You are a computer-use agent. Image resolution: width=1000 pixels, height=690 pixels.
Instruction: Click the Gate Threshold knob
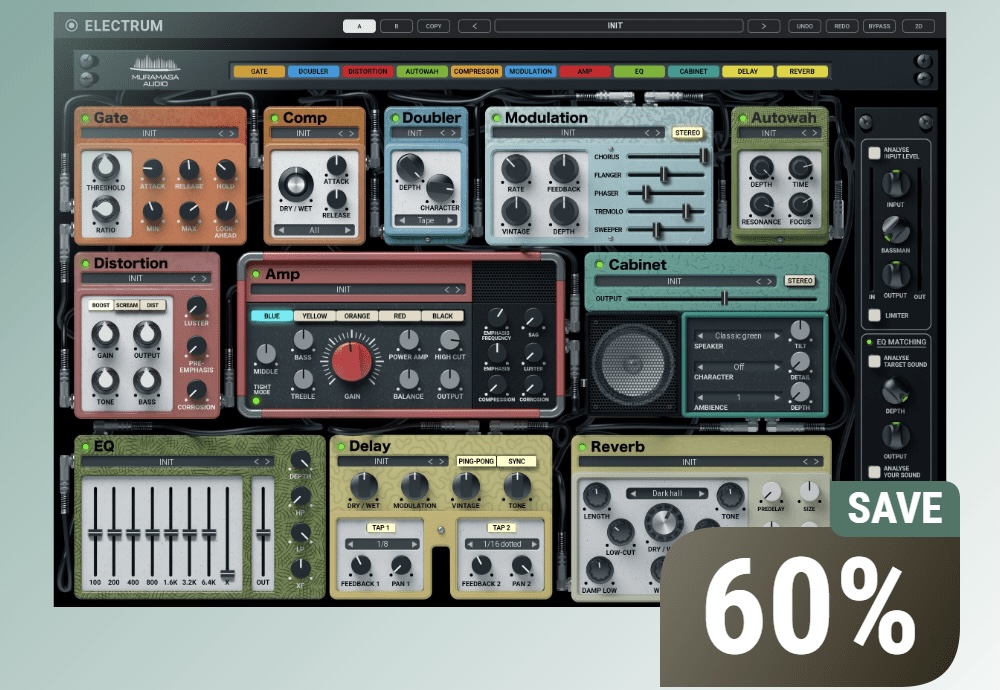tap(105, 168)
